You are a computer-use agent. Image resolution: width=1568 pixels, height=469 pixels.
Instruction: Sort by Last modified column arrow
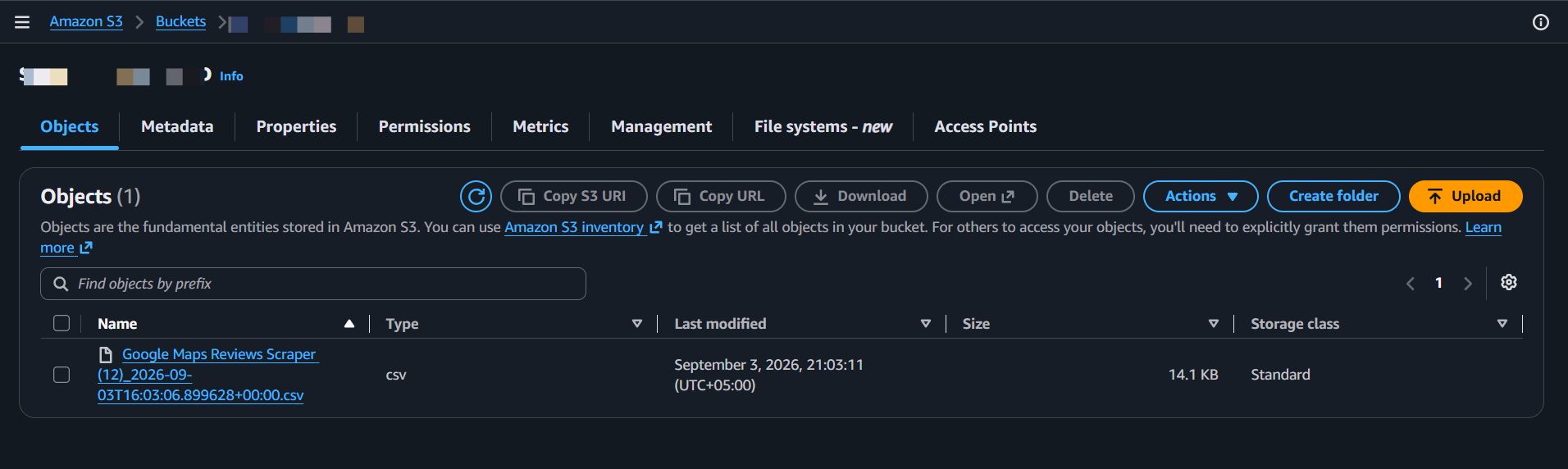click(x=926, y=324)
